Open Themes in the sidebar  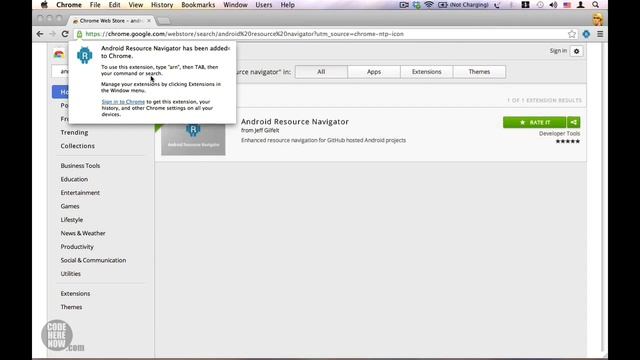point(71,307)
